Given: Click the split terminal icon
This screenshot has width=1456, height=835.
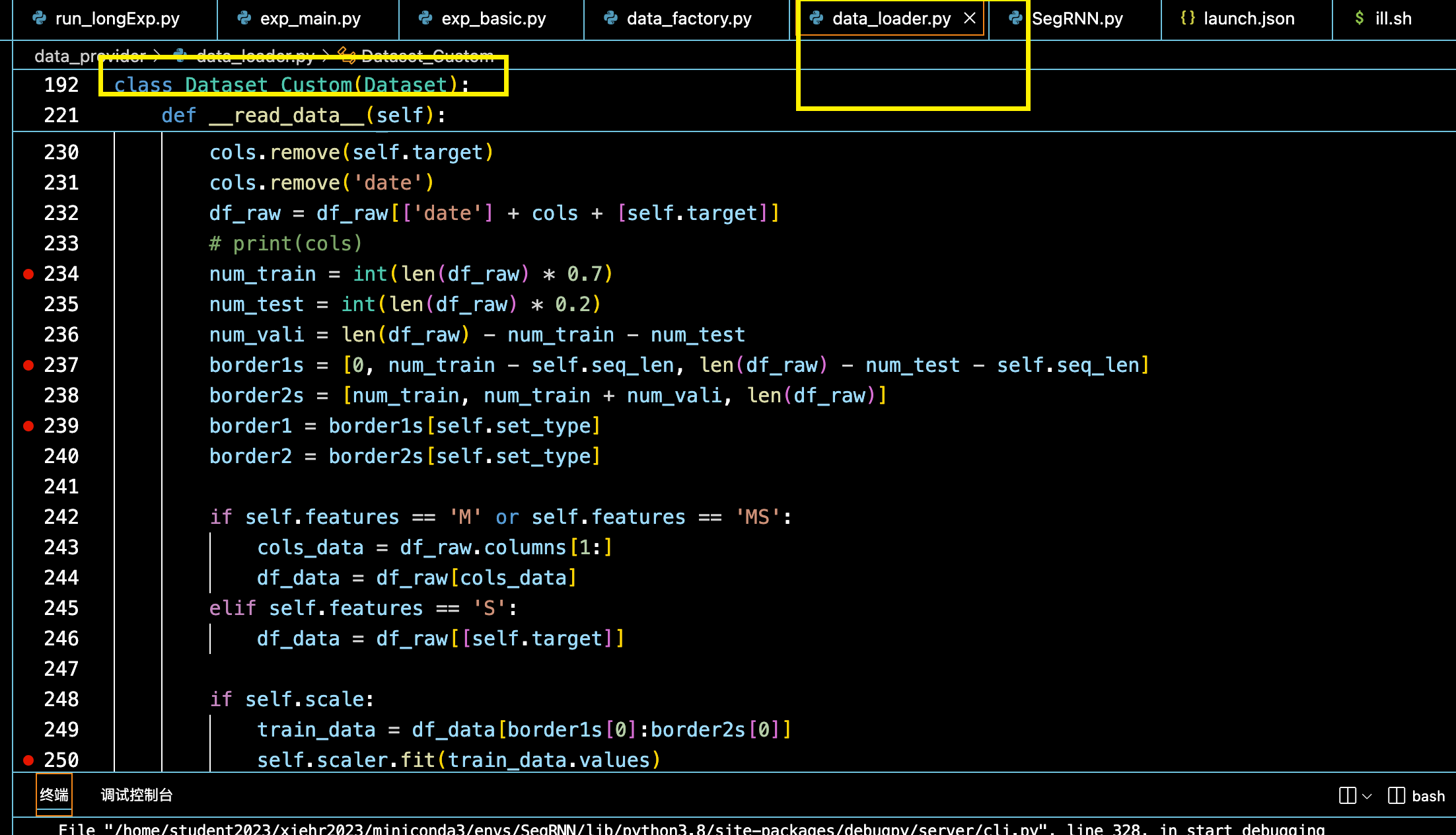Looking at the screenshot, I should [x=1347, y=795].
